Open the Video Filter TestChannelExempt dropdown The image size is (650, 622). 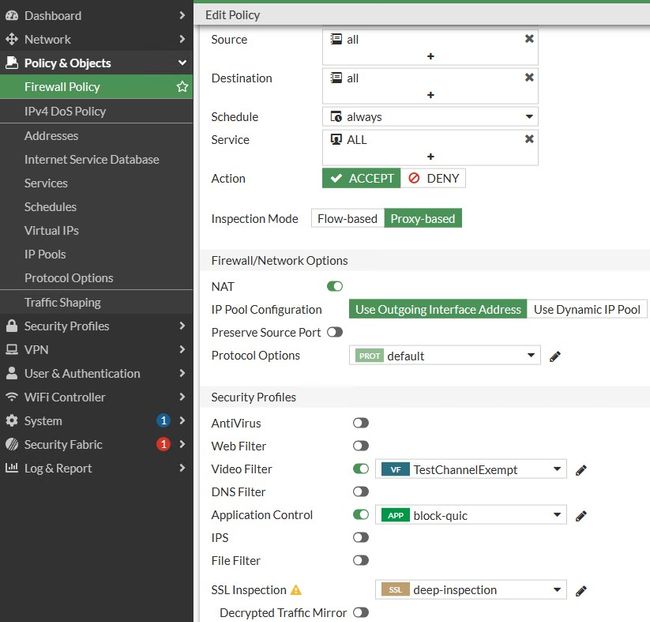point(471,469)
